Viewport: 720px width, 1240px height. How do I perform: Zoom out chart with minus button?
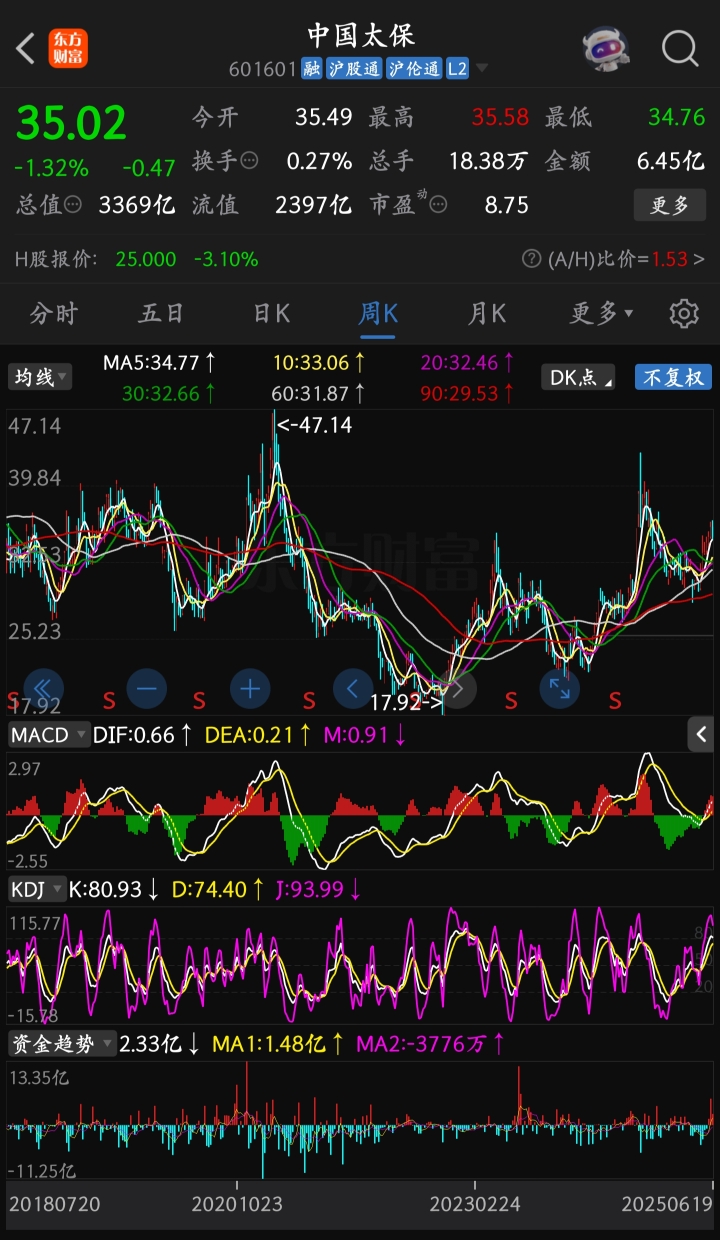coord(146,688)
